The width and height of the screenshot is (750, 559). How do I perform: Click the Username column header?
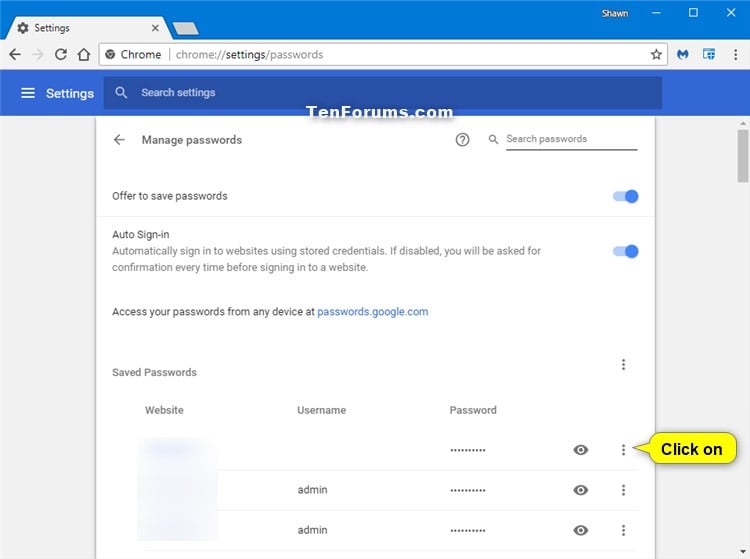[x=321, y=410]
